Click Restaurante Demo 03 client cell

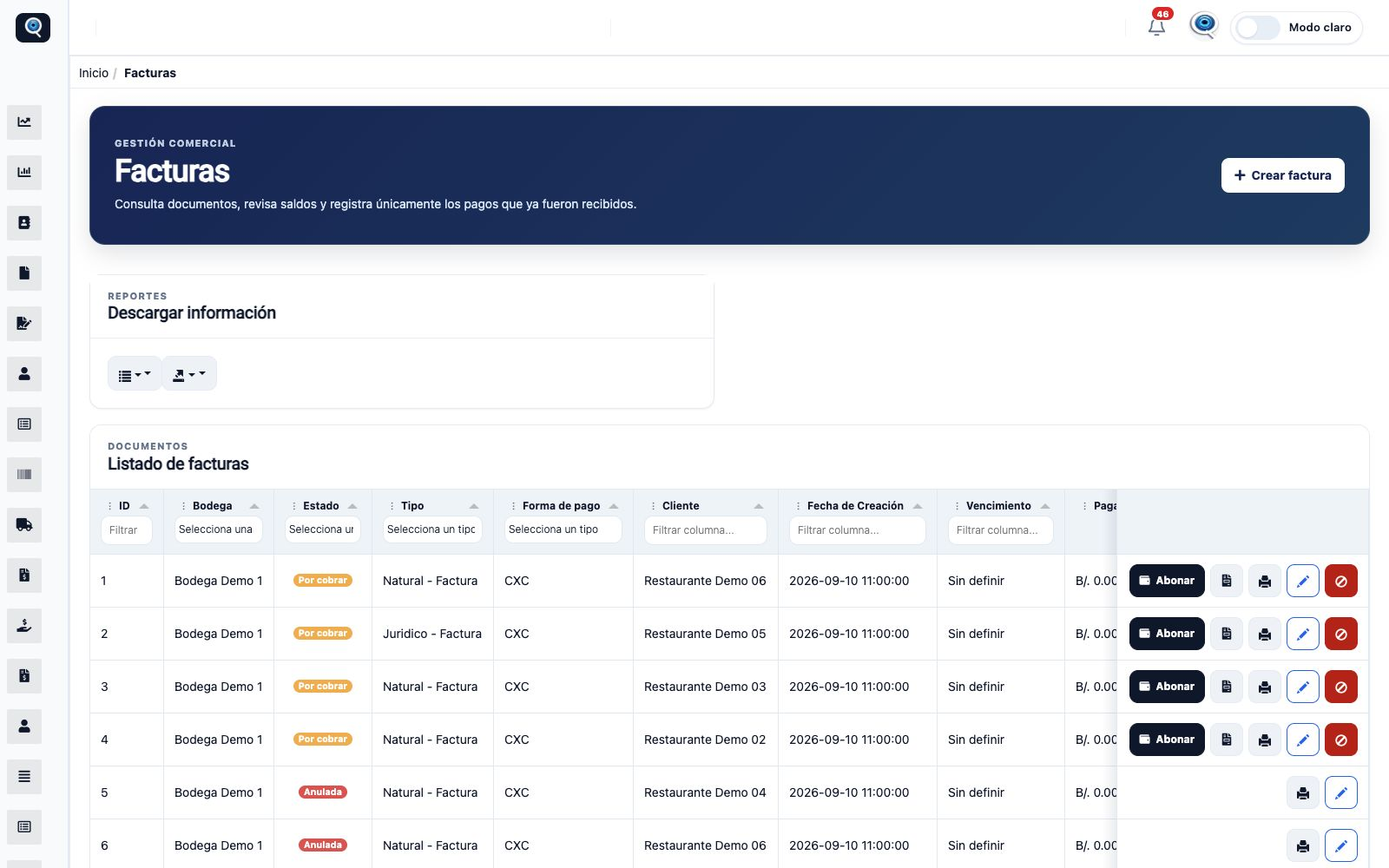coord(705,687)
